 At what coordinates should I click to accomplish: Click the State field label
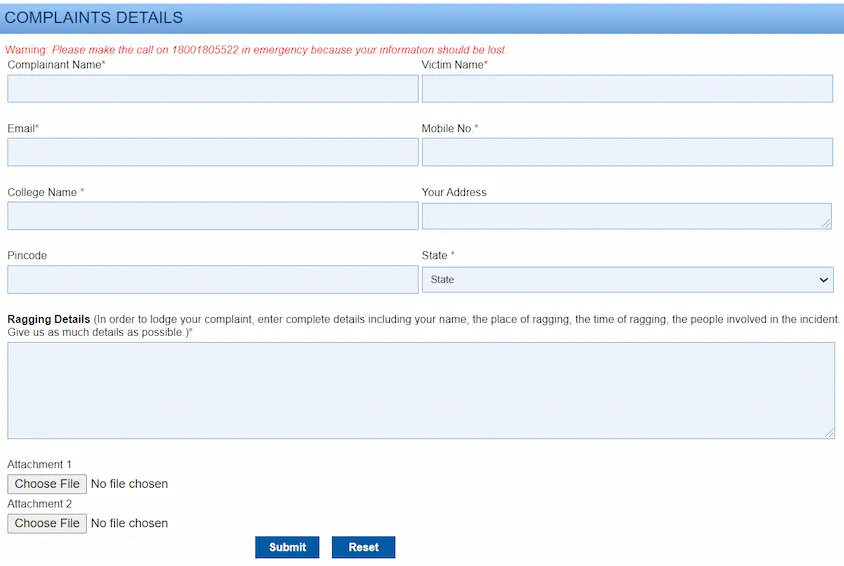coord(434,256)
